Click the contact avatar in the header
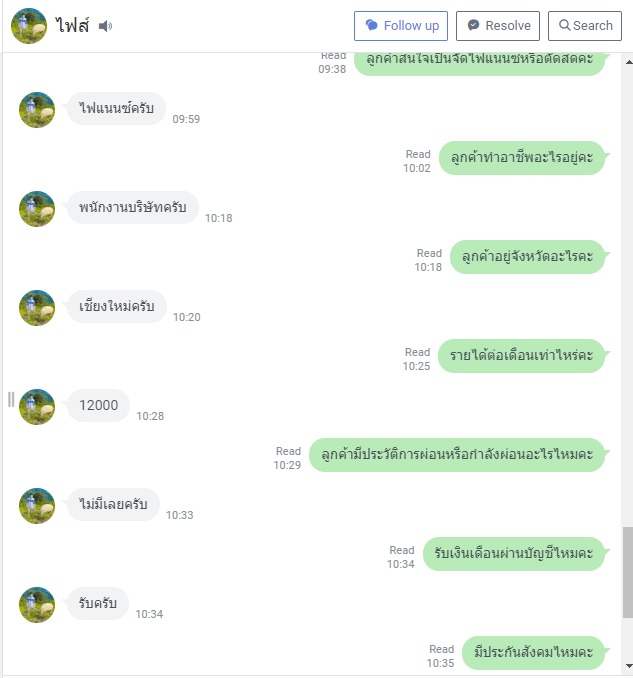The height and width of the screenshot is (678, 633). 29,26
